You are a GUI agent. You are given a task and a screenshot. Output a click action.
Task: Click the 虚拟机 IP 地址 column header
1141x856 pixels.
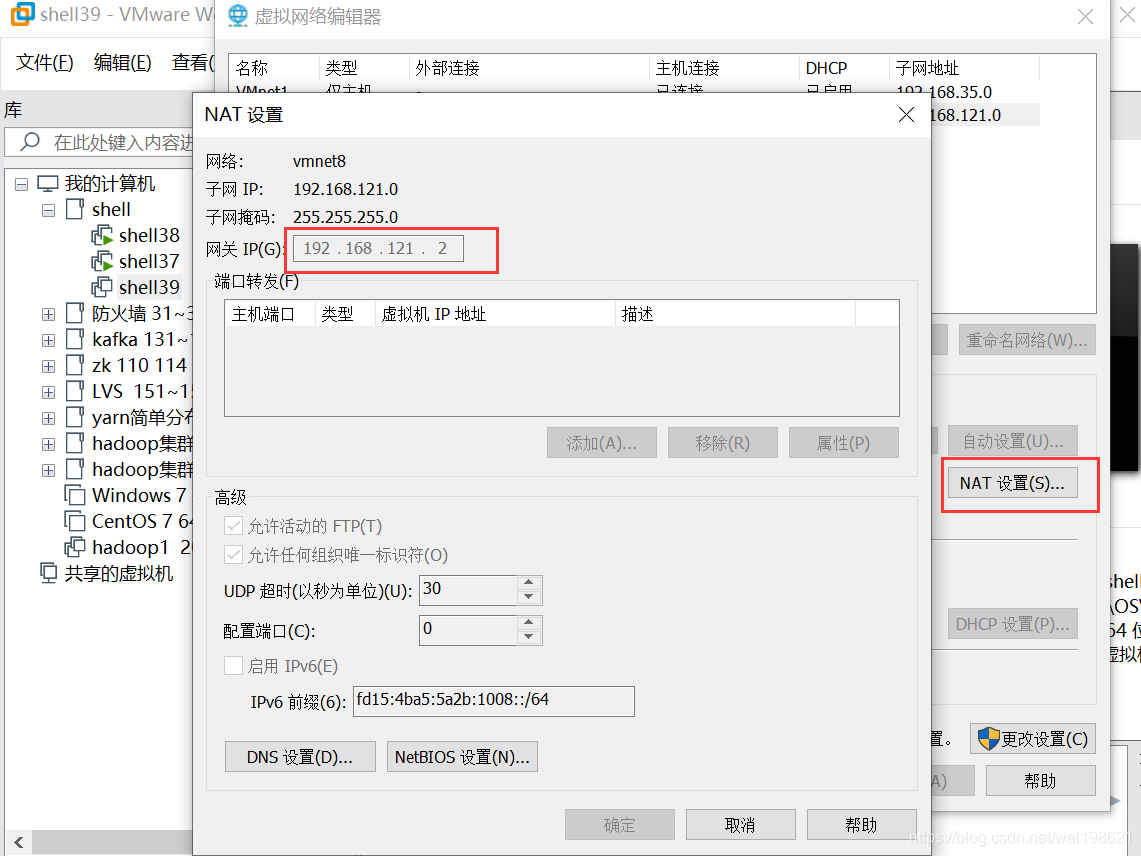point(495,314)
